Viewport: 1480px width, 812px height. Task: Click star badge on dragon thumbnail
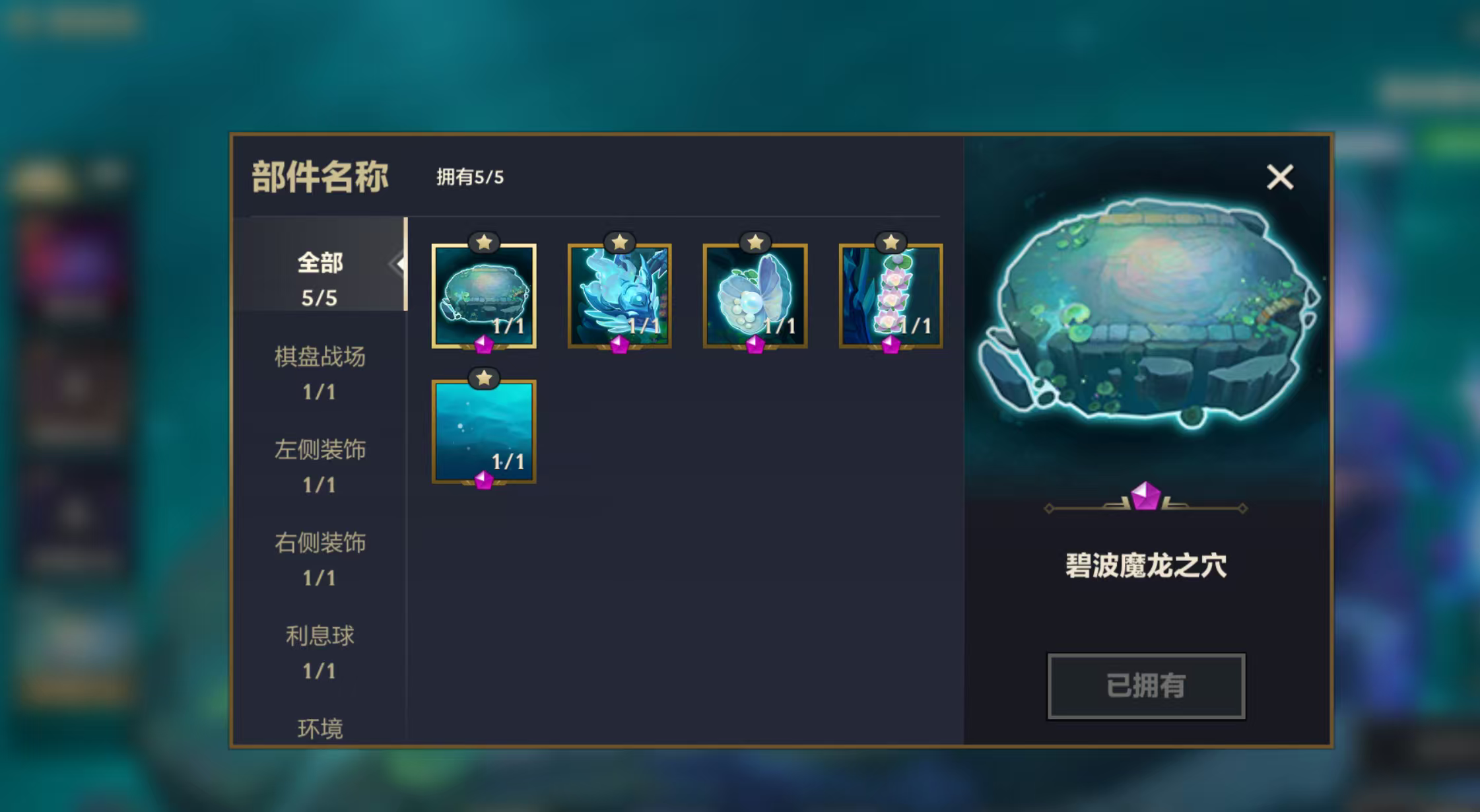(x=619, y=242)
